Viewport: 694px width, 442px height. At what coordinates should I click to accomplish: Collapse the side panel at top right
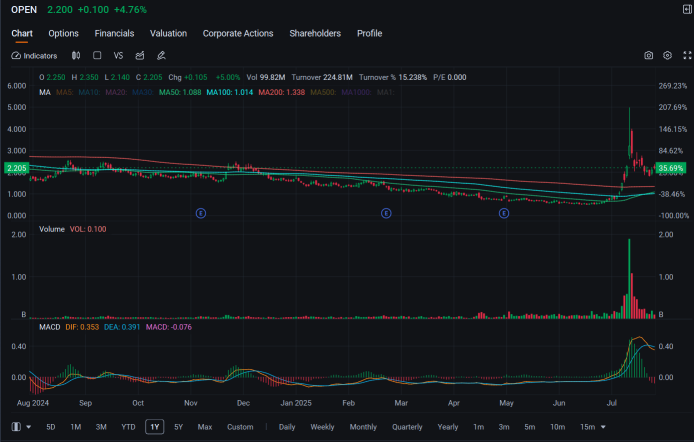pos(687,9)
